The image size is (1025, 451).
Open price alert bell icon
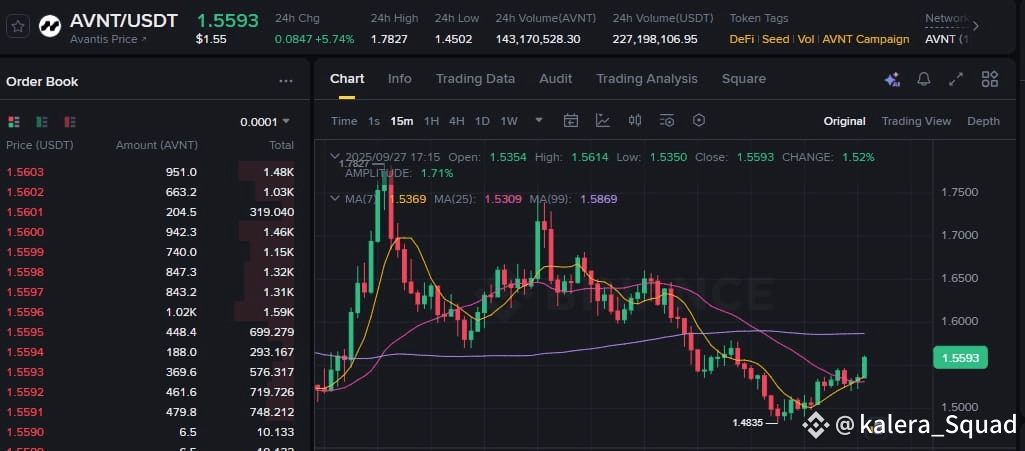tap(924, 79)
